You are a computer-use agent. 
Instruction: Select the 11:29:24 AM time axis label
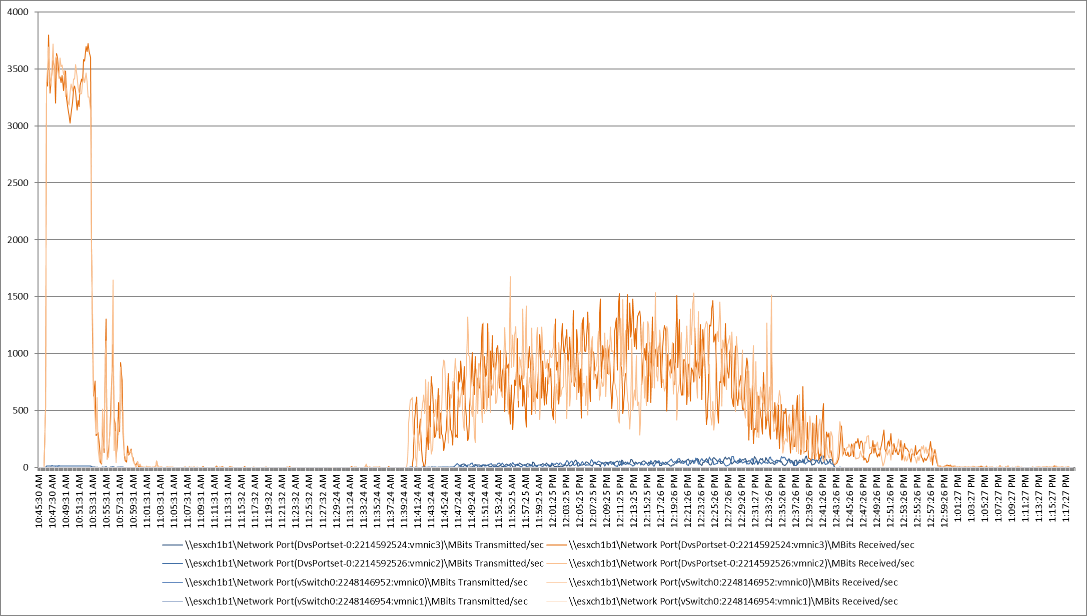click(x=338, y=498)
